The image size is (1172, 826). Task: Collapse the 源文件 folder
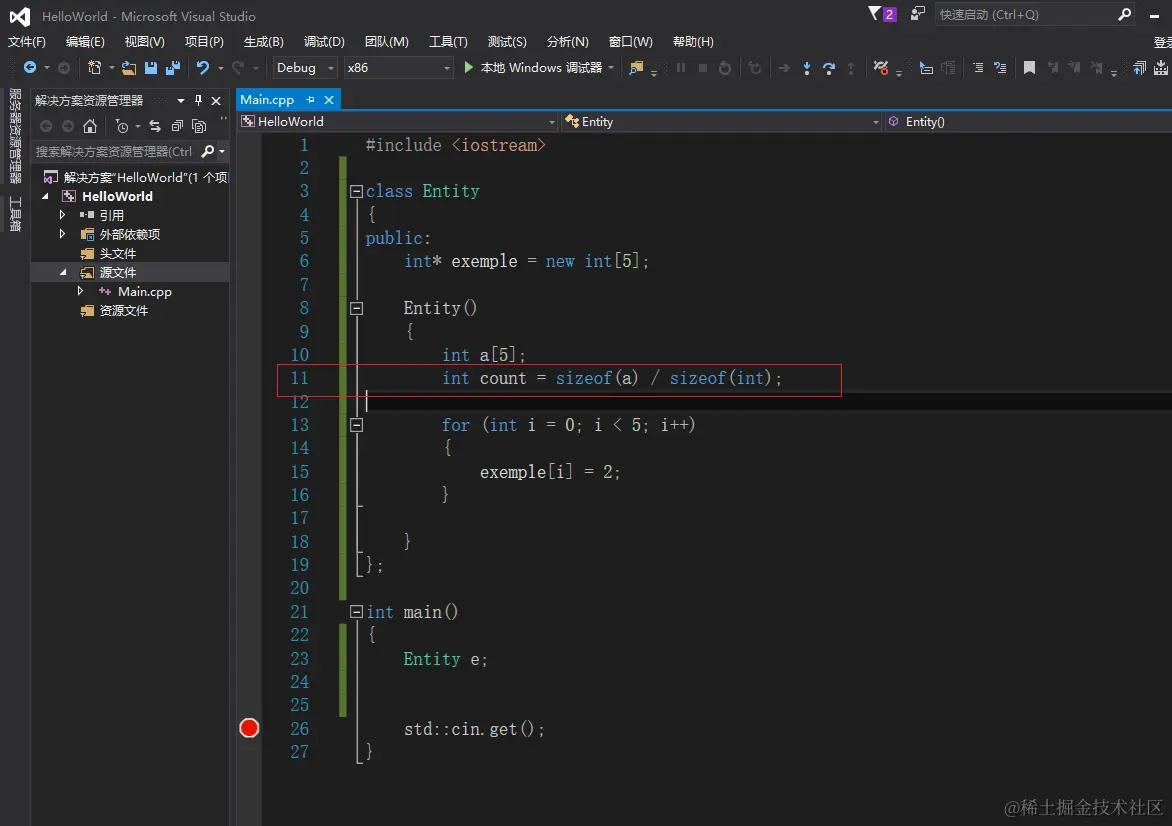pyautogui.click(x=64, y=273)
